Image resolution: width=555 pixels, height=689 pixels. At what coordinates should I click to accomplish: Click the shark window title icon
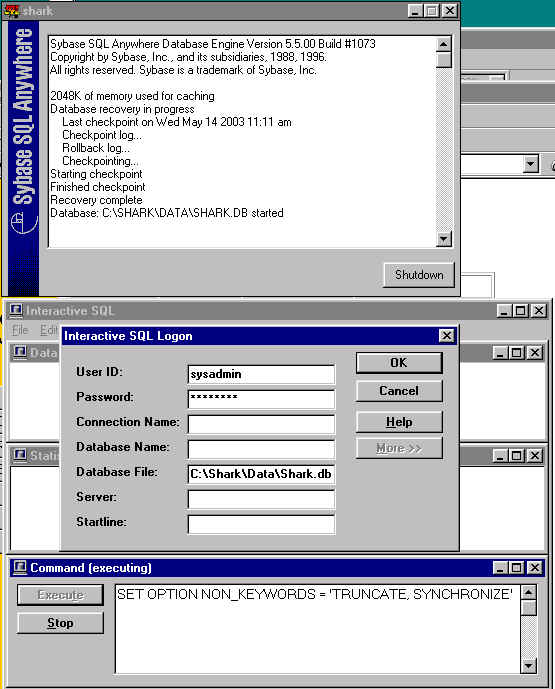click(x=11, y=11)
